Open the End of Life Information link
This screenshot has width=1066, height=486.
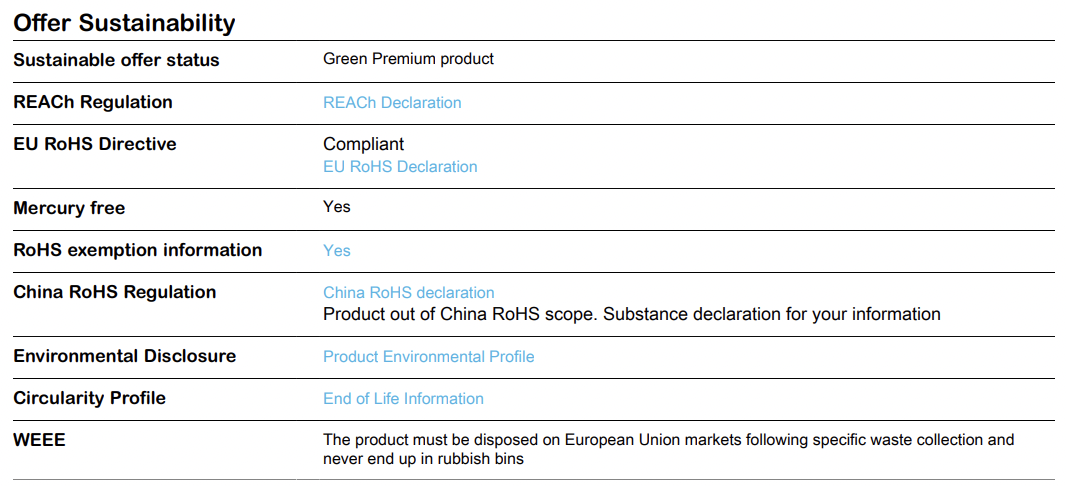(403, 399)
